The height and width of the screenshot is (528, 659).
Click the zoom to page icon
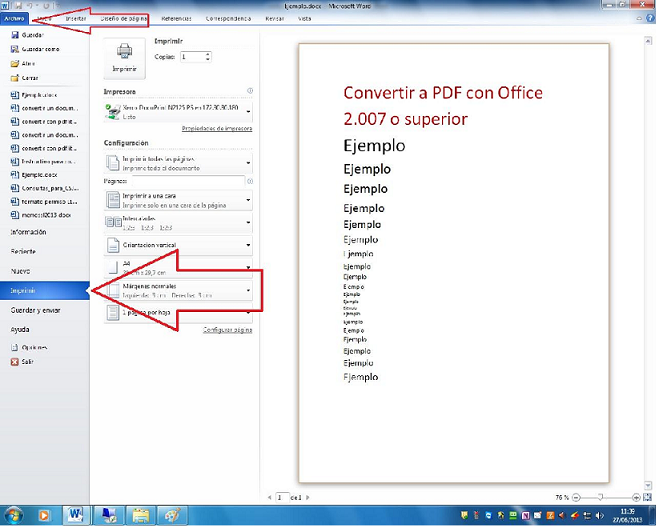coord(648,498)
